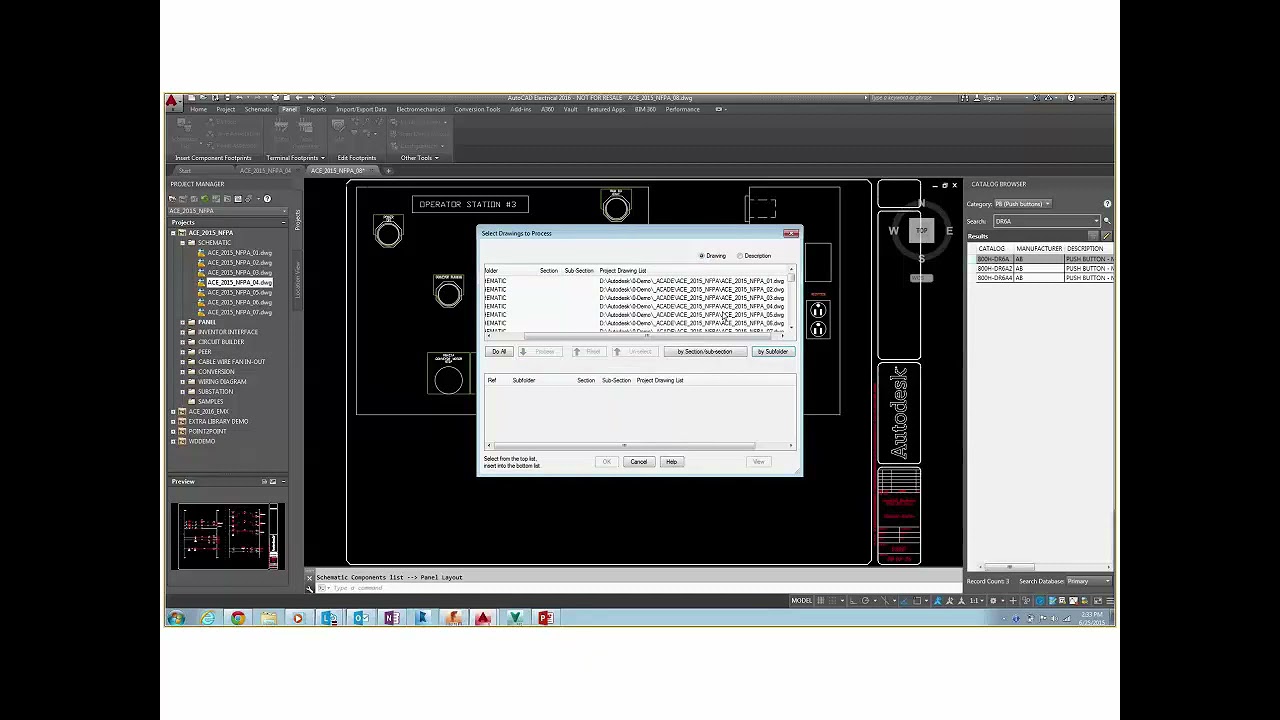The width and height of the screenshot is (1280, 720).
Task: Click the TOP face of the ViewCube
Action: coord(921,231)
